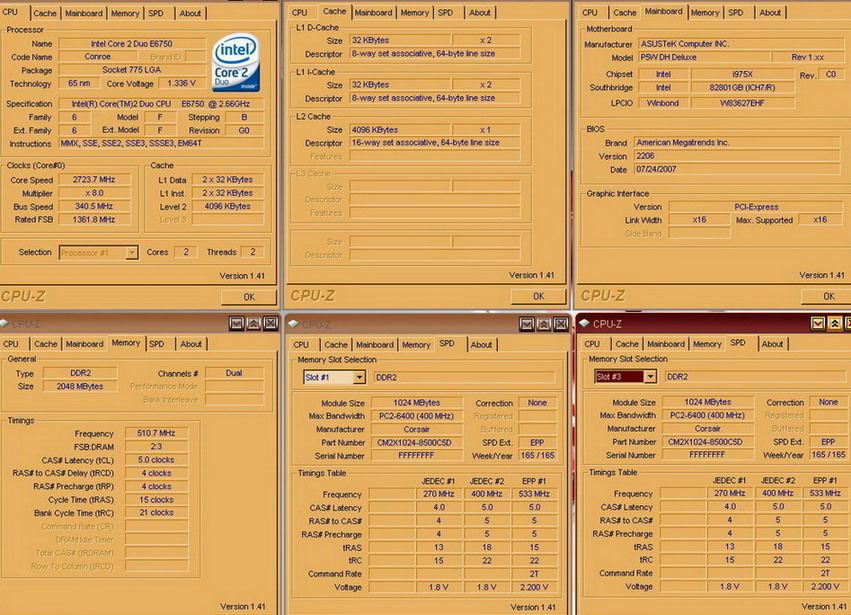Open the Slot #1 memory slot dropdown

pos(359,377)
